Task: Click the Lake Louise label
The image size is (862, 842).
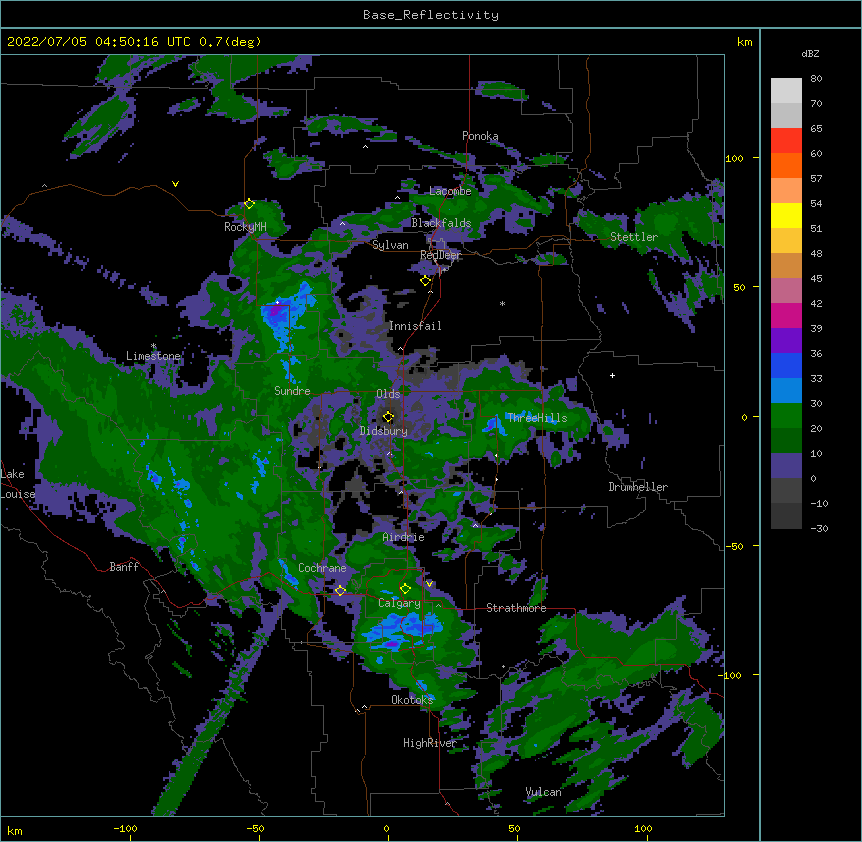Action: point(18,484)
